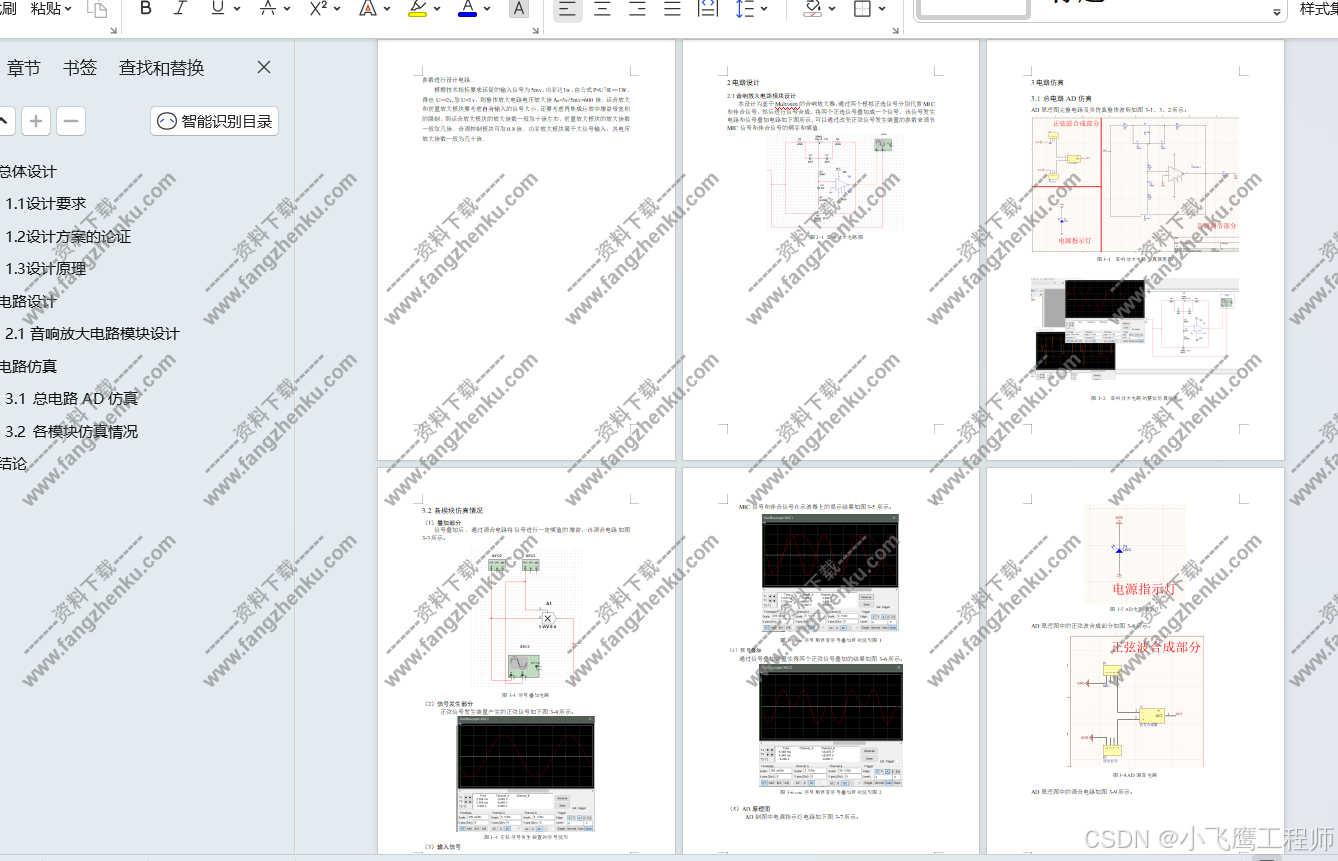Open font dialog launcher
1338x861 pixels.
(x=535, y=30)
